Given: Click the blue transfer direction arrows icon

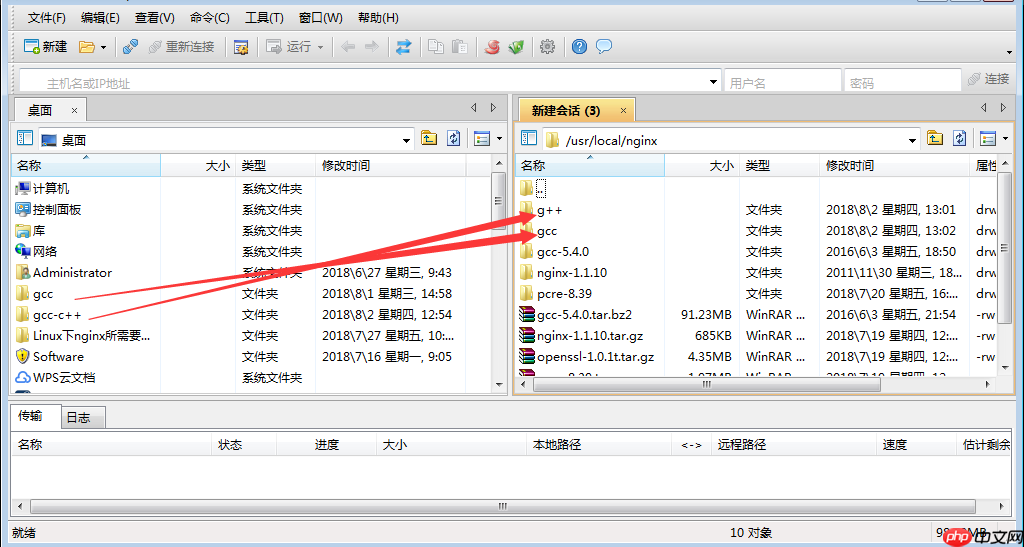Looking at the screenshot, I should click(x=404, y=46).
